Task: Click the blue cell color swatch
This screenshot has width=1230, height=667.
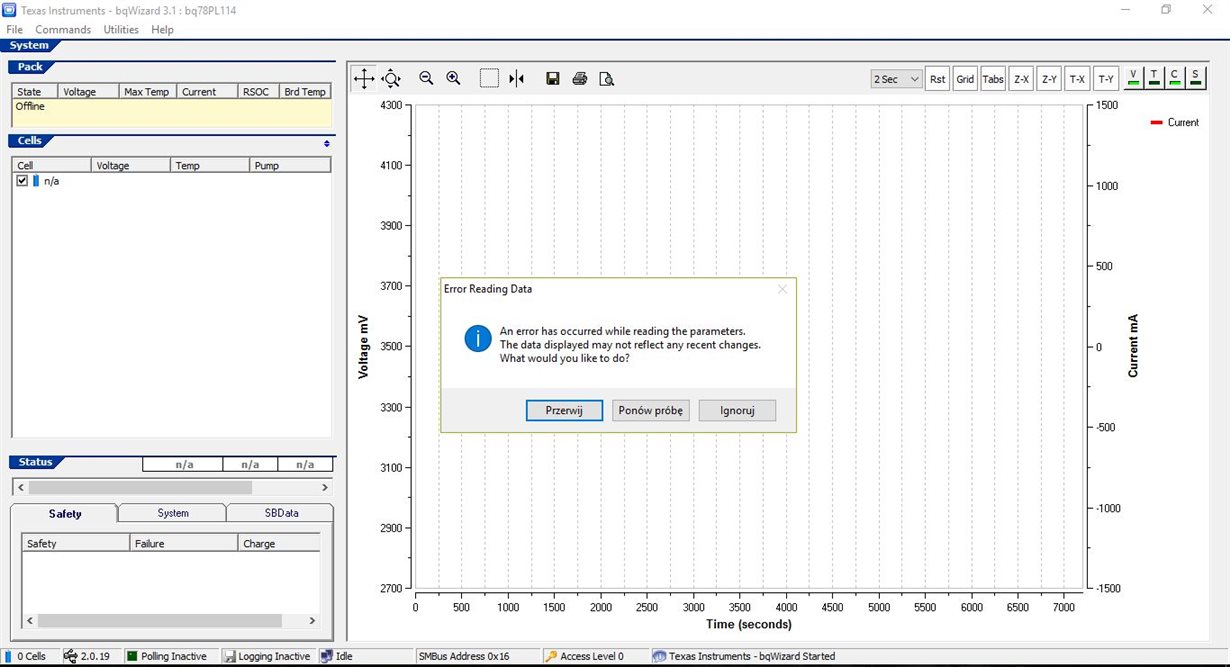Action: click(x=36, y=181)
